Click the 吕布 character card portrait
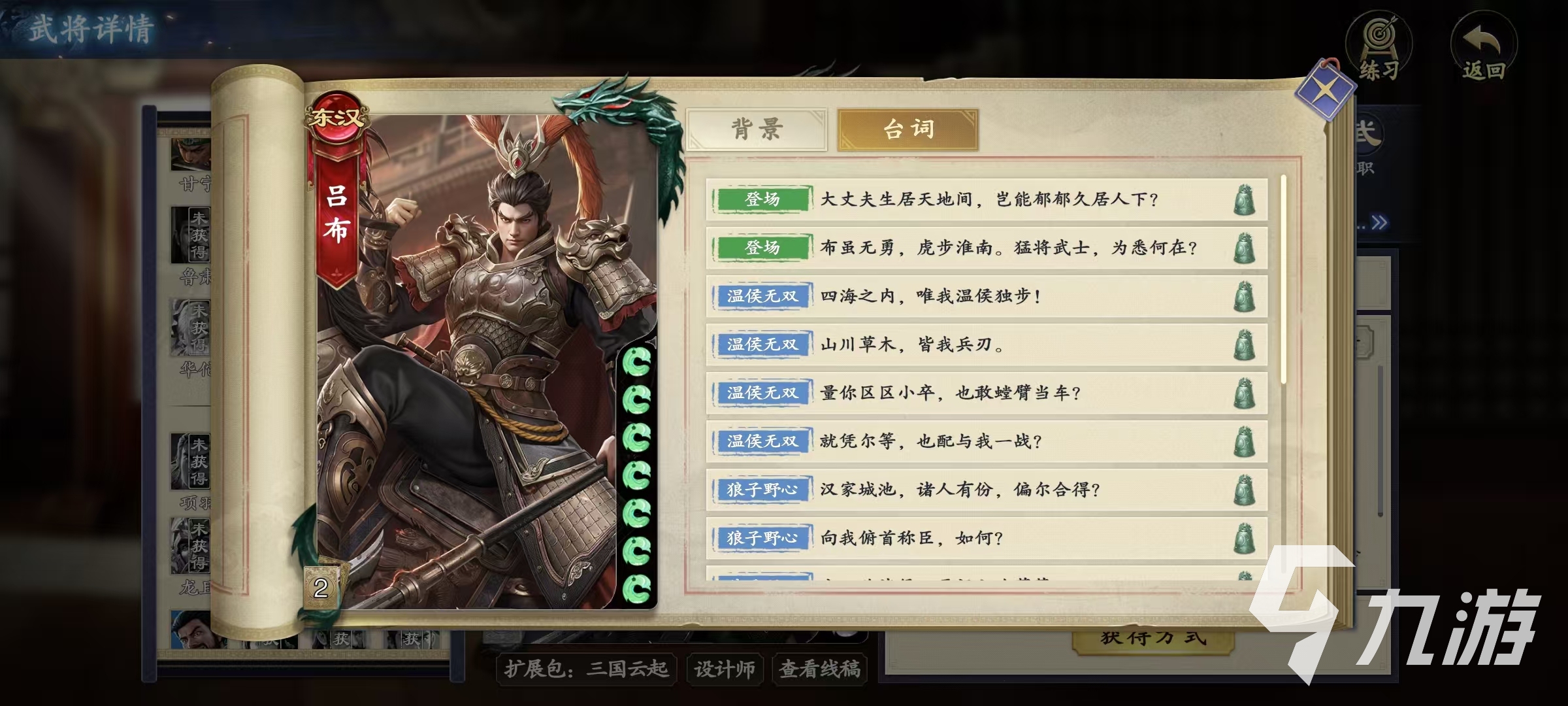The height and width of the screenshot is (706, 1568). pos(487,363)
